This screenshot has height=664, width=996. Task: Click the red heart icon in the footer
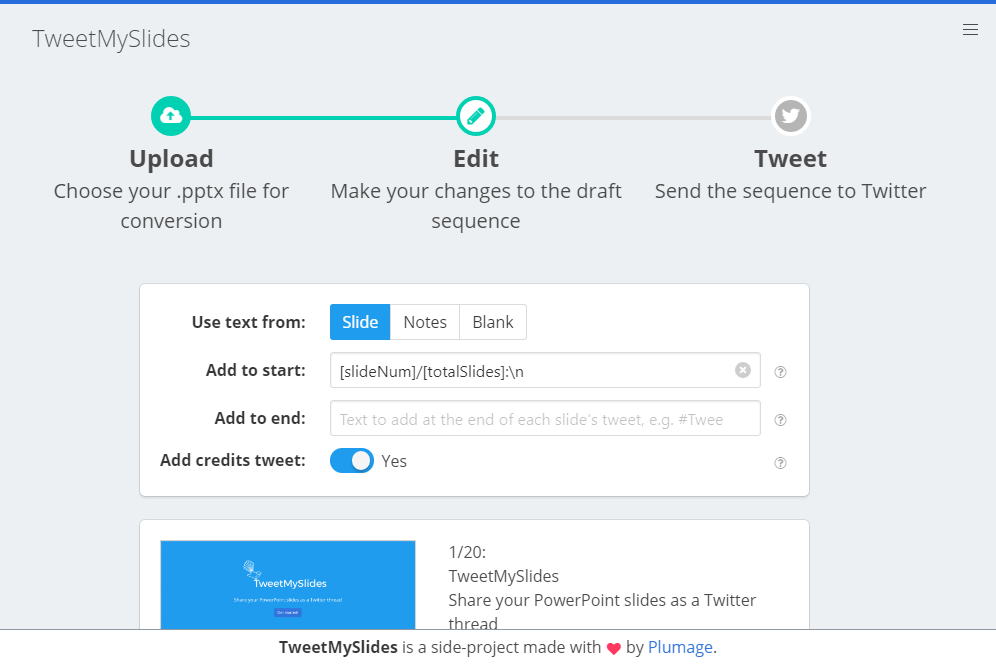613,648
